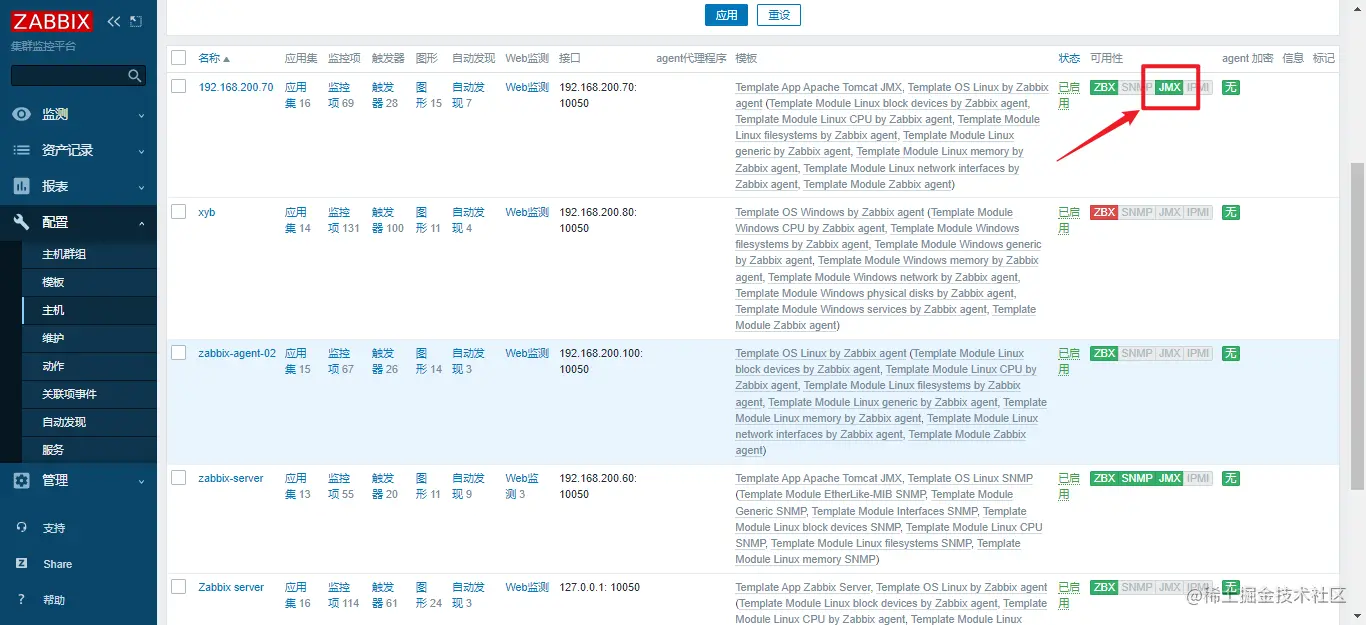
Task: Click the 报表 chart icon
Action: (x=21, y=186)
